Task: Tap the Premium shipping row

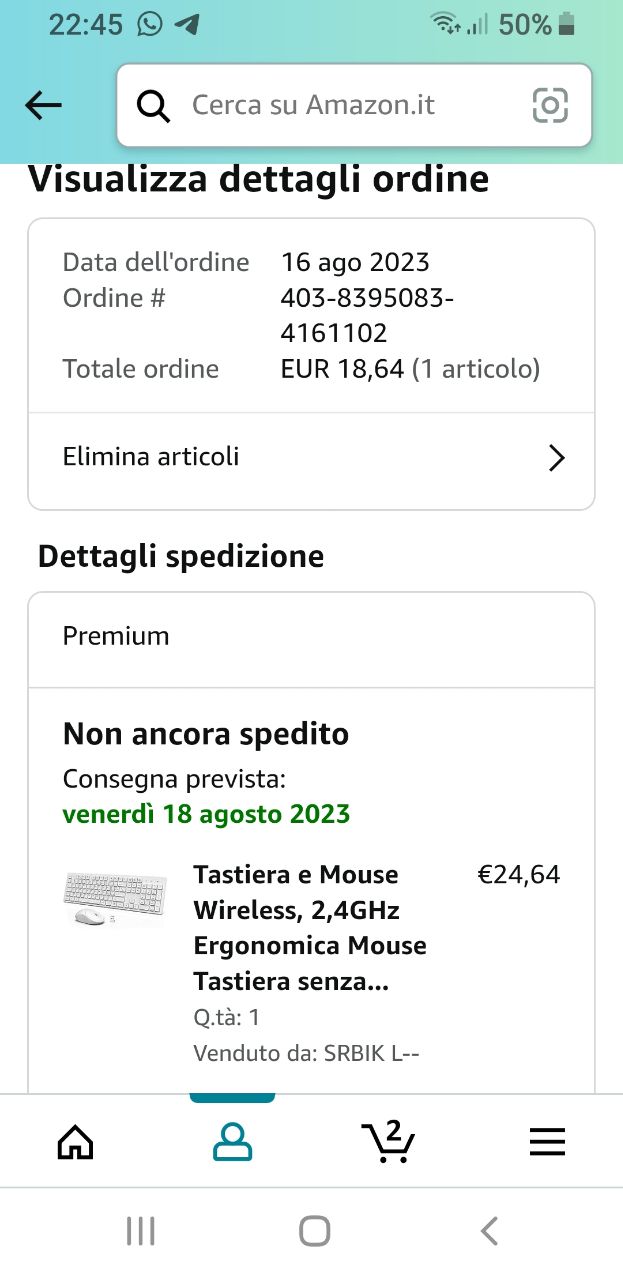Action: (x=311, y=637)
